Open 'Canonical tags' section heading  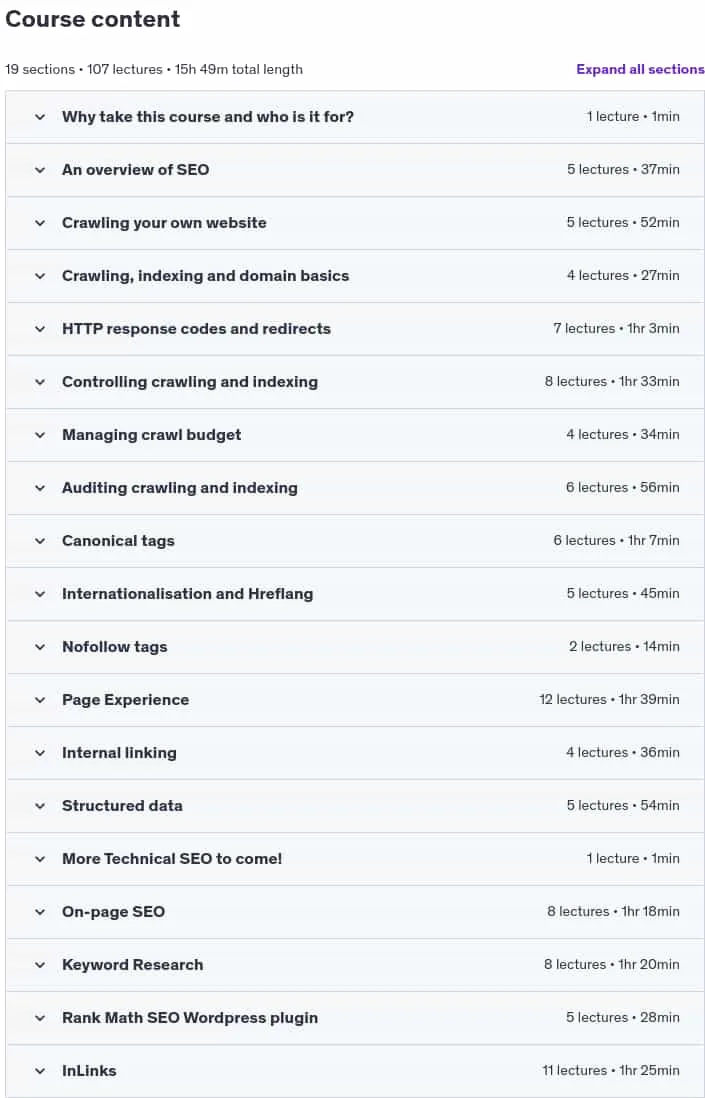(118, 541)
